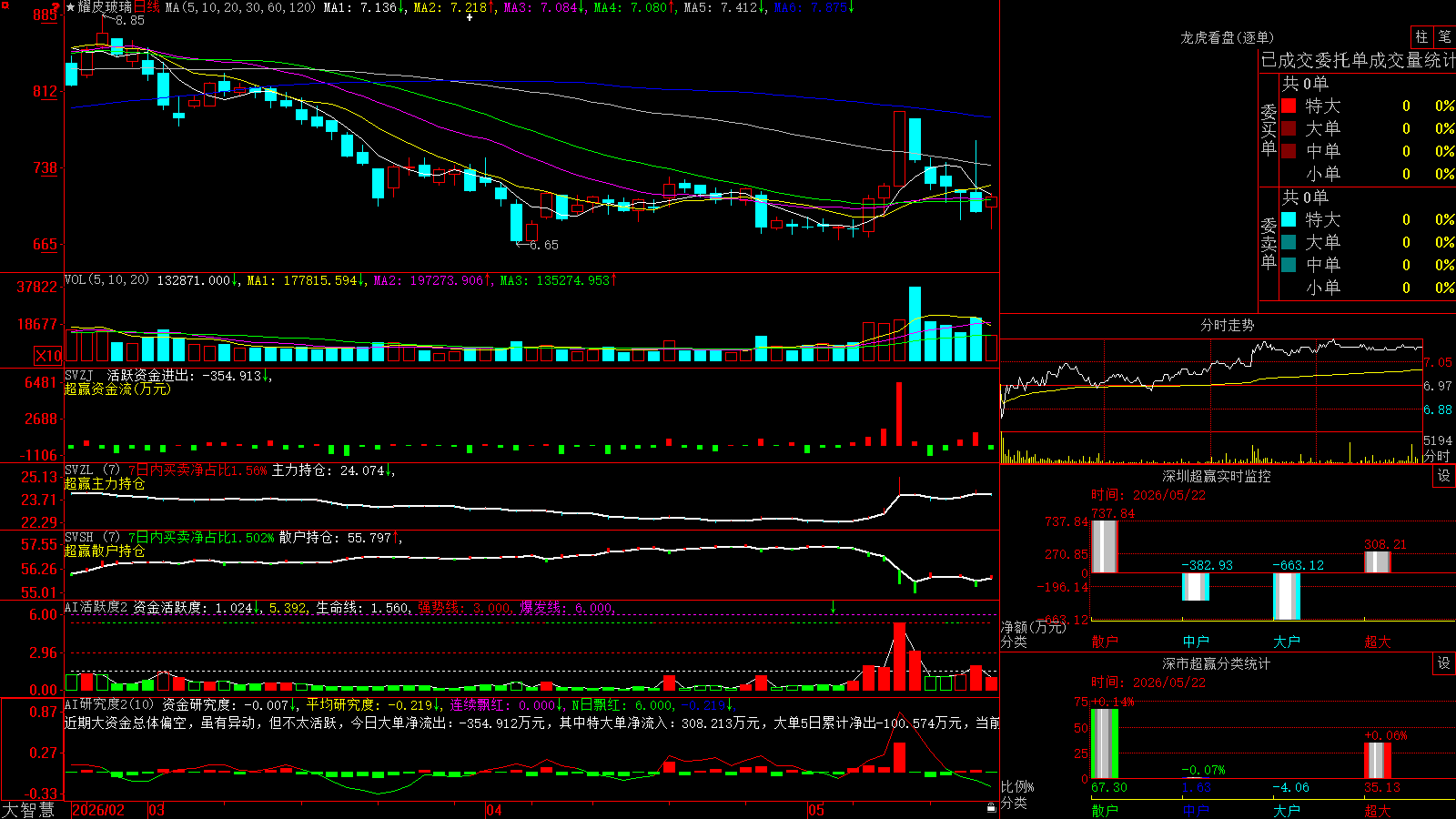Click the 时间: 2026/05/22 in 深圳超赢实时监控

point(1148,495)
